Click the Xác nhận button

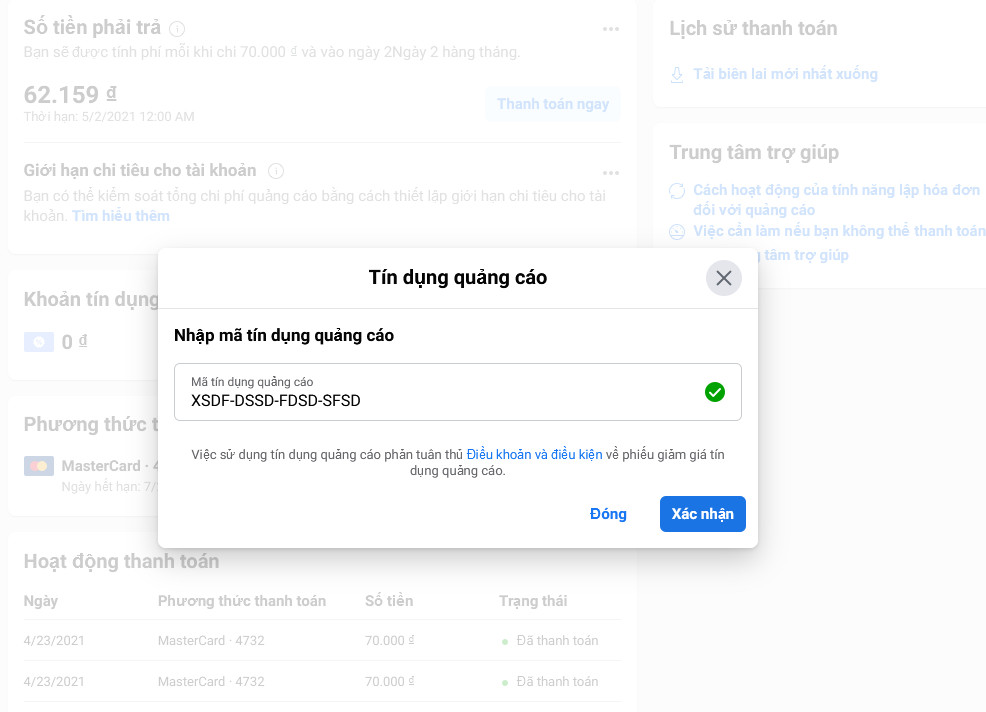click(702, 514)
